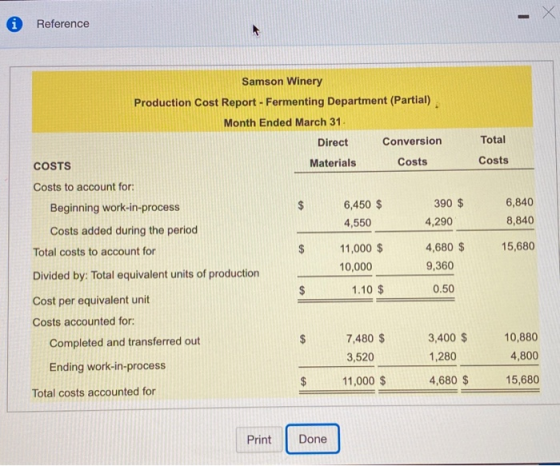Viewport: 560px width, 466px height.
Task: Click the Ending work-in-process row label
Action: (x=107, y=366)
